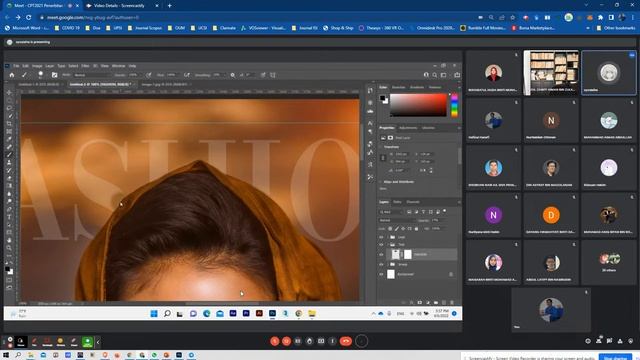The height and width of the screenshot is (360, 640).
Task: Open Video Details Screencastify browser tab
Action: coord(120,6)
